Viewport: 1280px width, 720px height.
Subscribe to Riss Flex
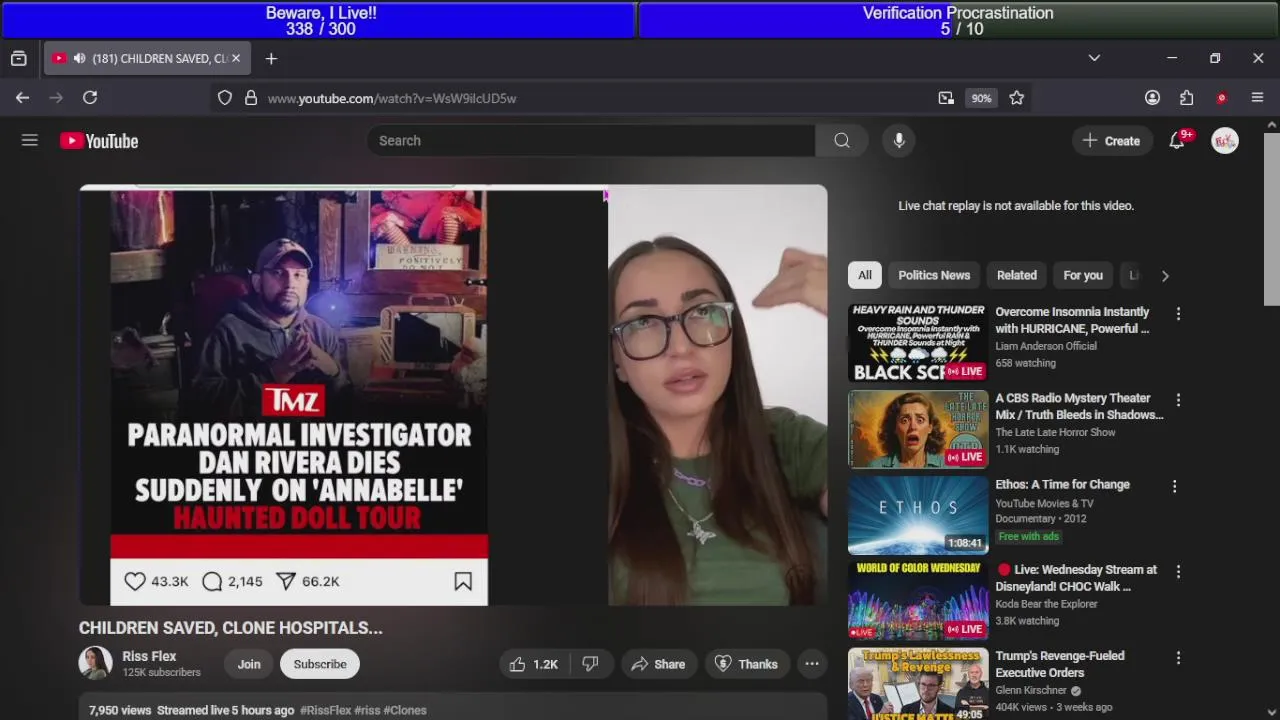point(320,664)
